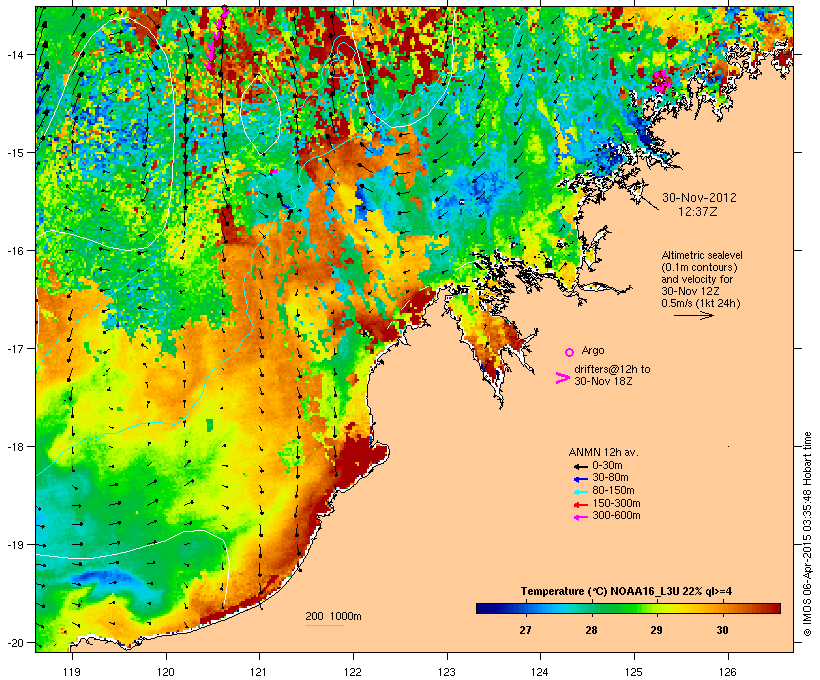
Task: Click the time label 12:37Z
Action: (698, 212)
